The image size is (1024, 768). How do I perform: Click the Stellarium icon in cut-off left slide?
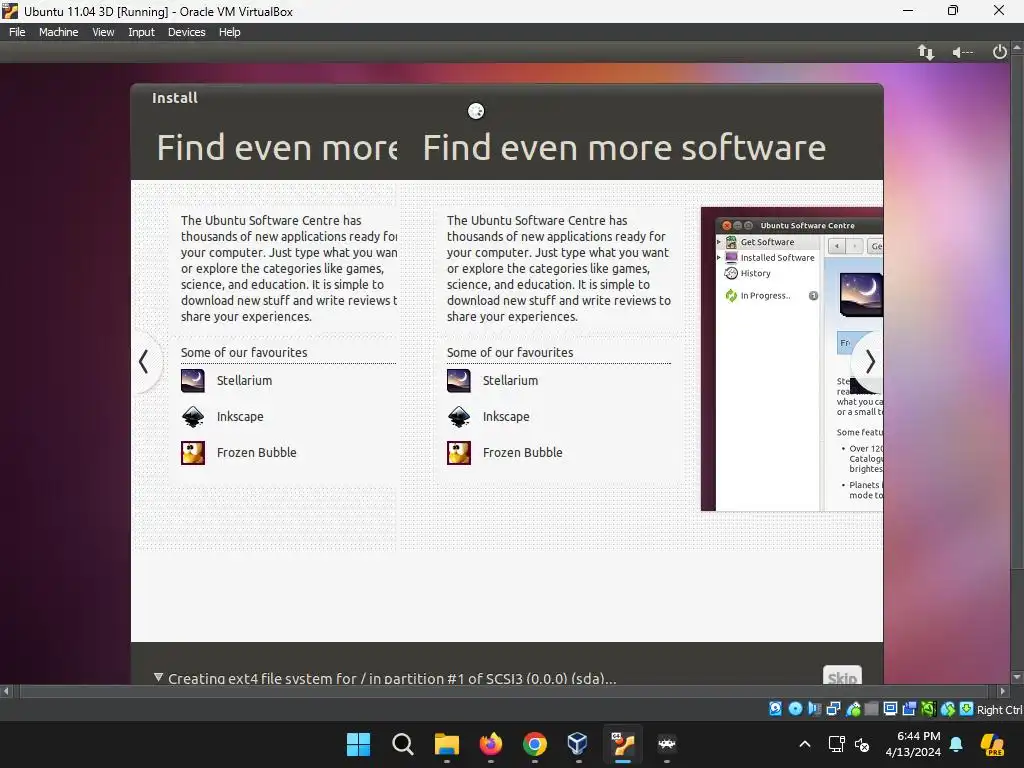click(193, 381)
